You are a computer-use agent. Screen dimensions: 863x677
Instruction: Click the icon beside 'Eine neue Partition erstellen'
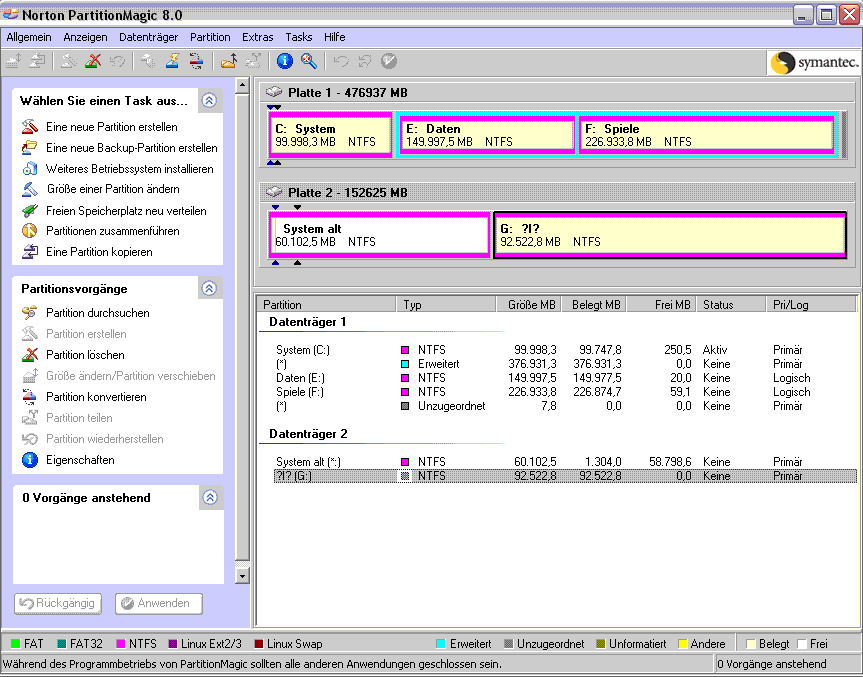[x=30, y=127]
